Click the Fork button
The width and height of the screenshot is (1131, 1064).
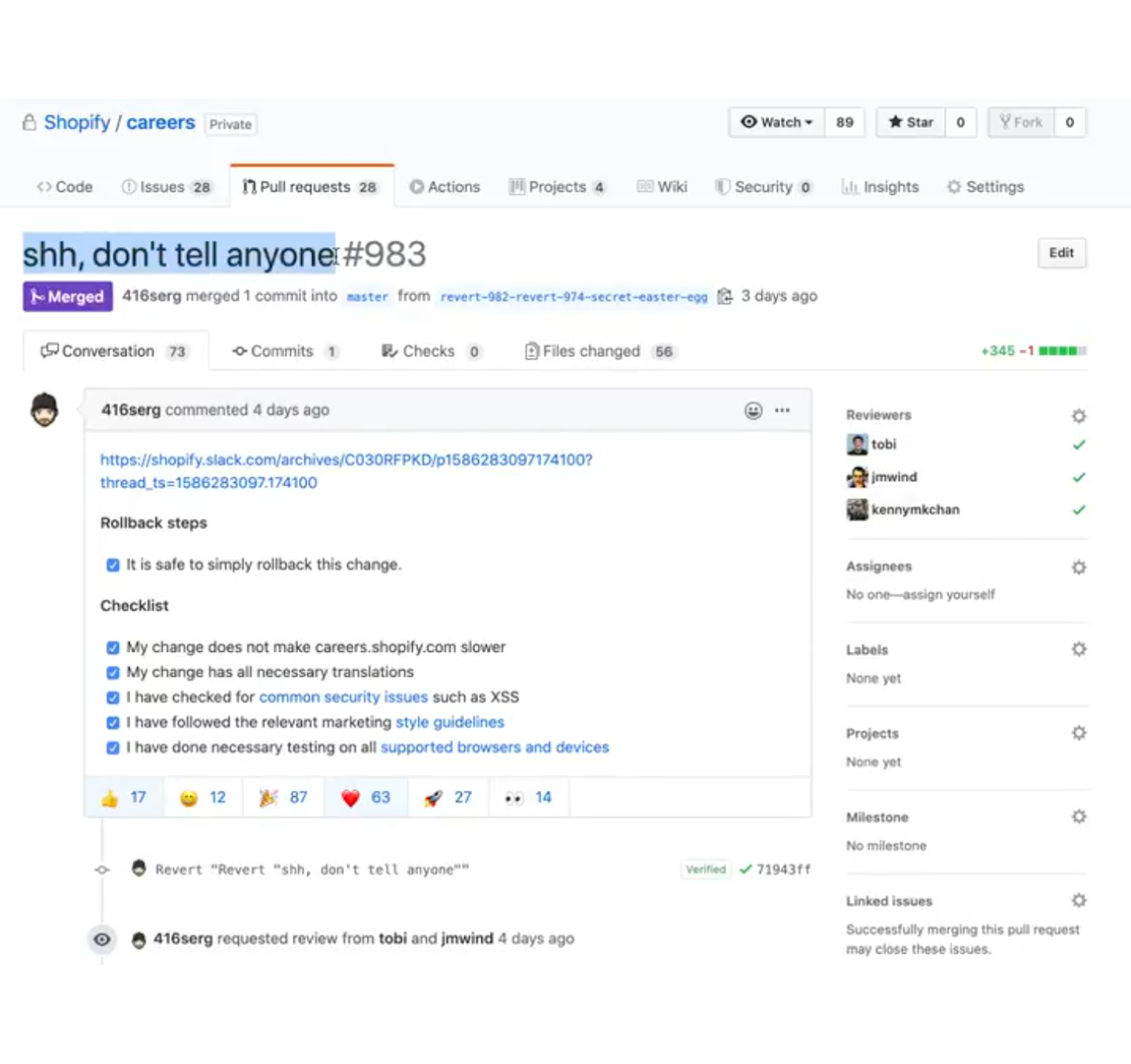click(1021, 122)
